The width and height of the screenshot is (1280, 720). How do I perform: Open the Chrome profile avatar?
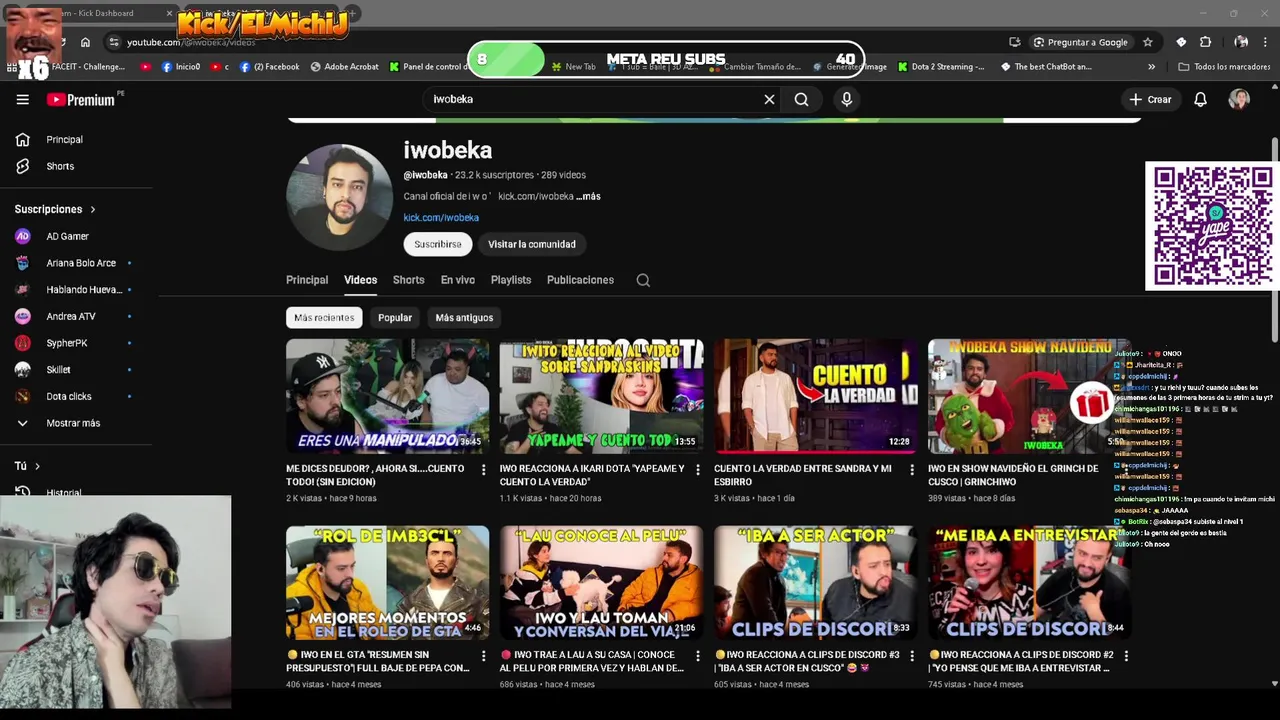[x=1241, y=42]
